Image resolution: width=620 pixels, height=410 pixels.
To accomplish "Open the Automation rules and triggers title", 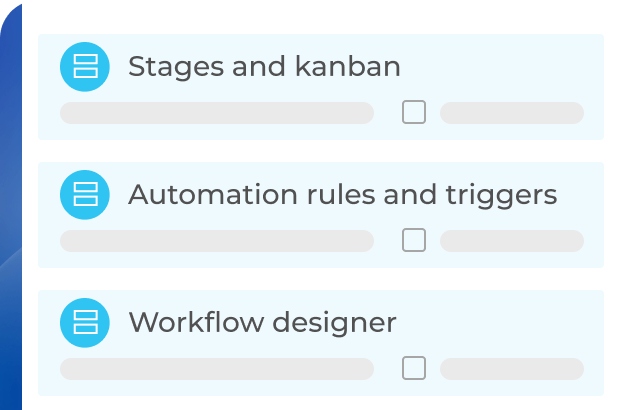I will 342,195.
